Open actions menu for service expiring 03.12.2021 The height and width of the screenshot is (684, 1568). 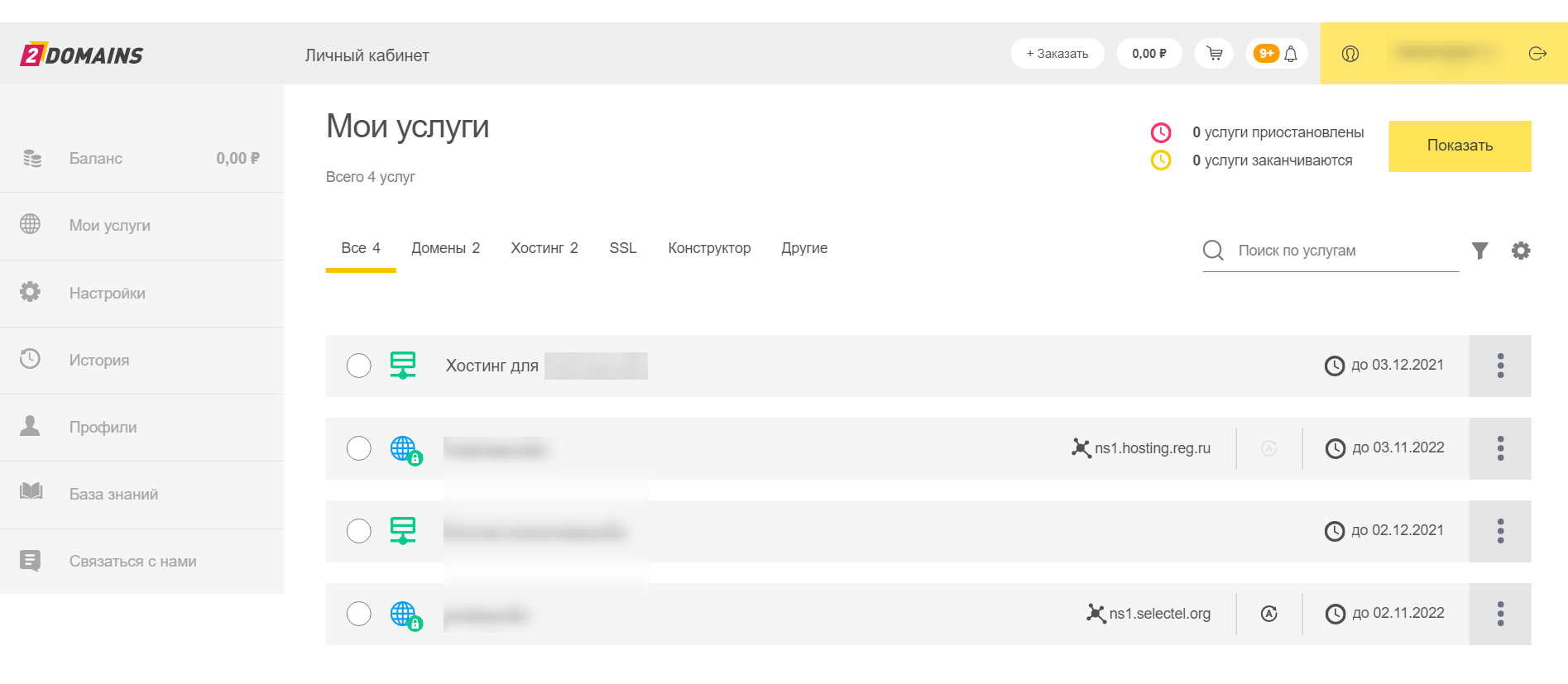tap(1499, 366)
